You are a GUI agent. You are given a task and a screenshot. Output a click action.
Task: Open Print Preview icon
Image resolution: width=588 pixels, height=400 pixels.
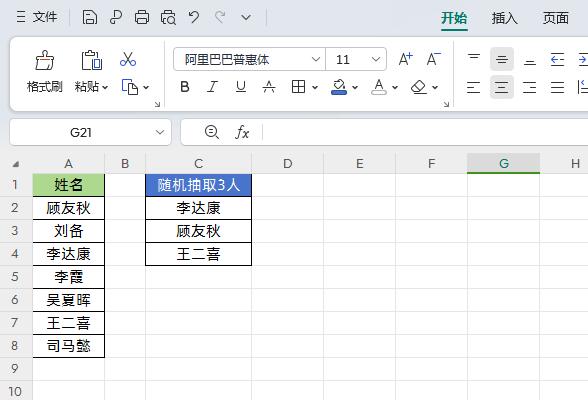(168, 18)
